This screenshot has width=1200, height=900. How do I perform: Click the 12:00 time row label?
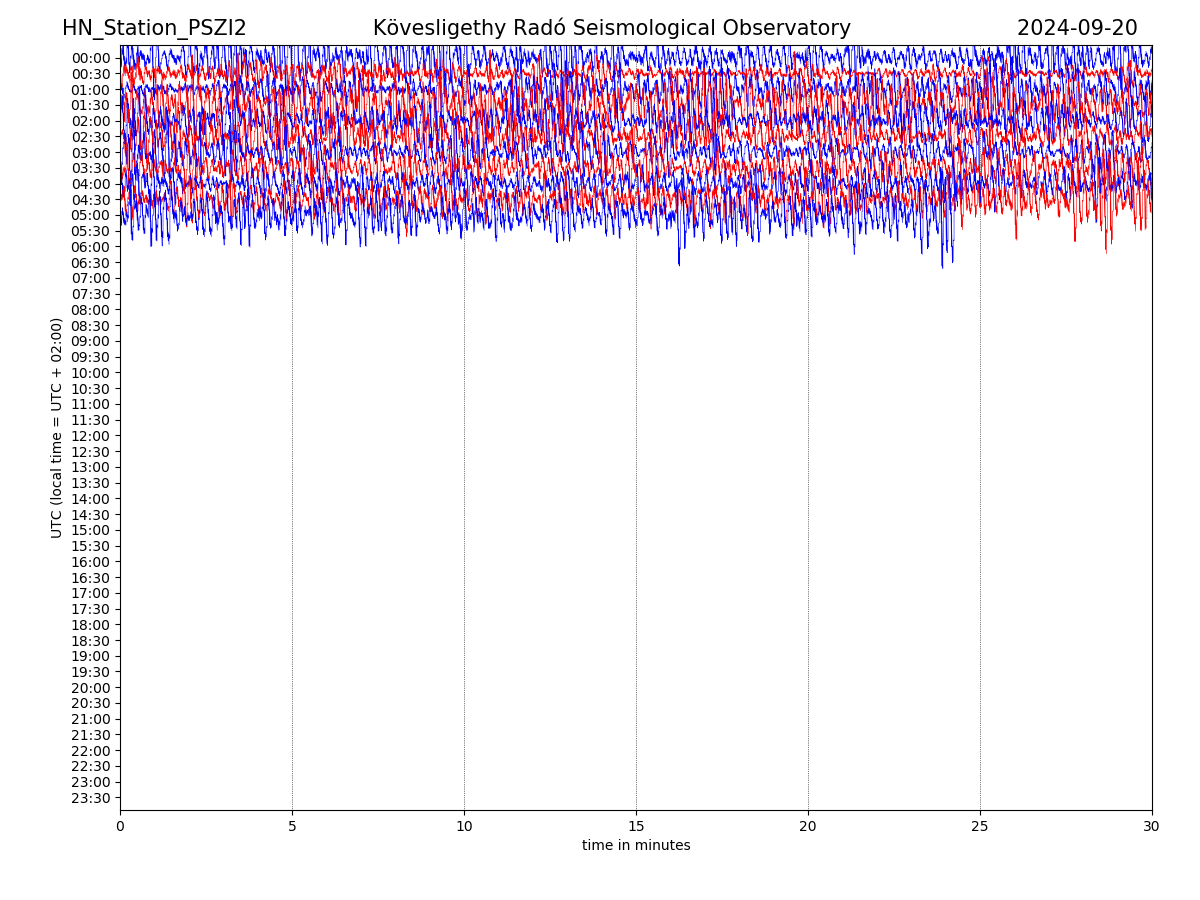(90, 436)
